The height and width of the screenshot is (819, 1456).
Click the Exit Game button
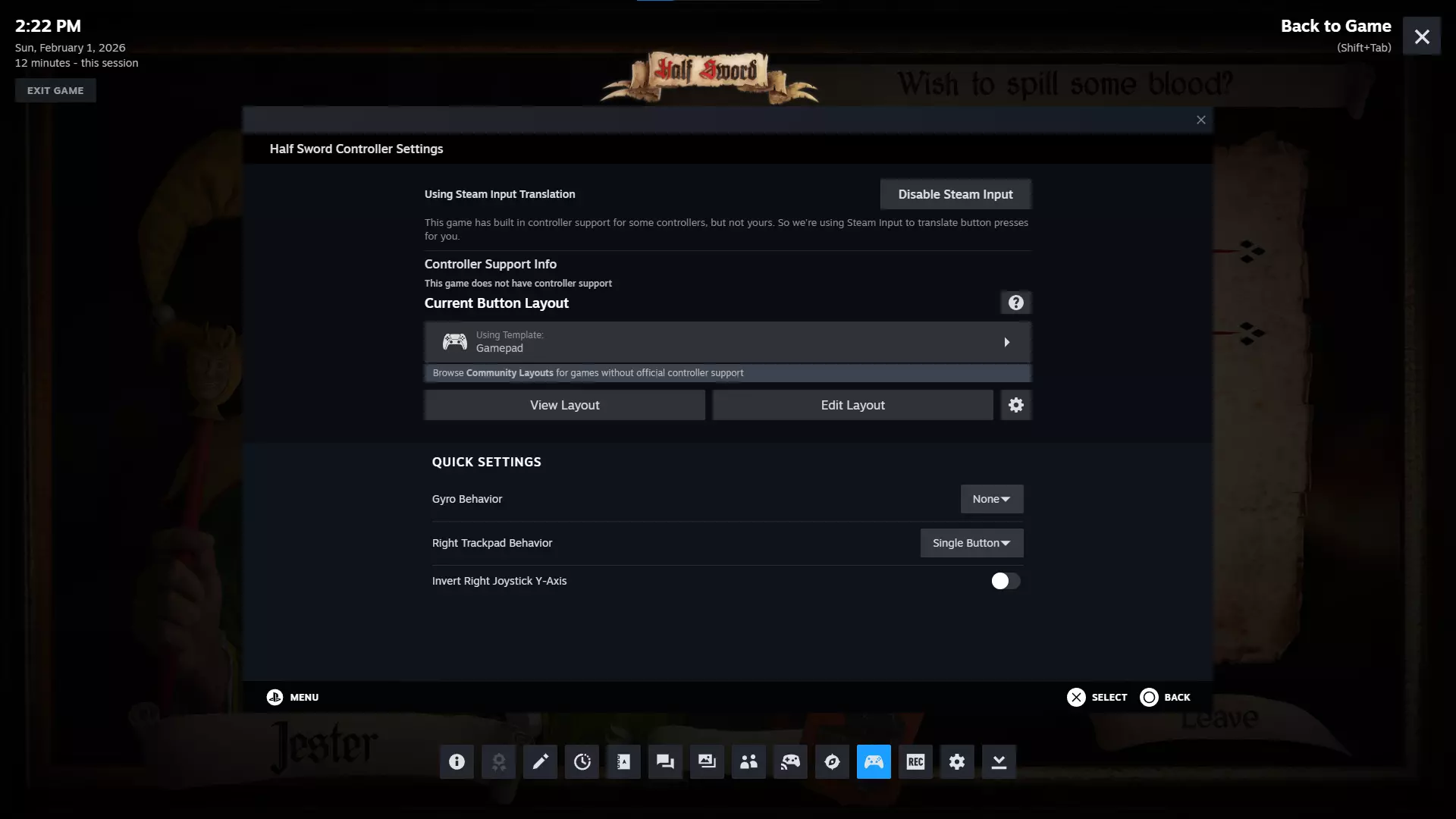(x=55, y=90)
